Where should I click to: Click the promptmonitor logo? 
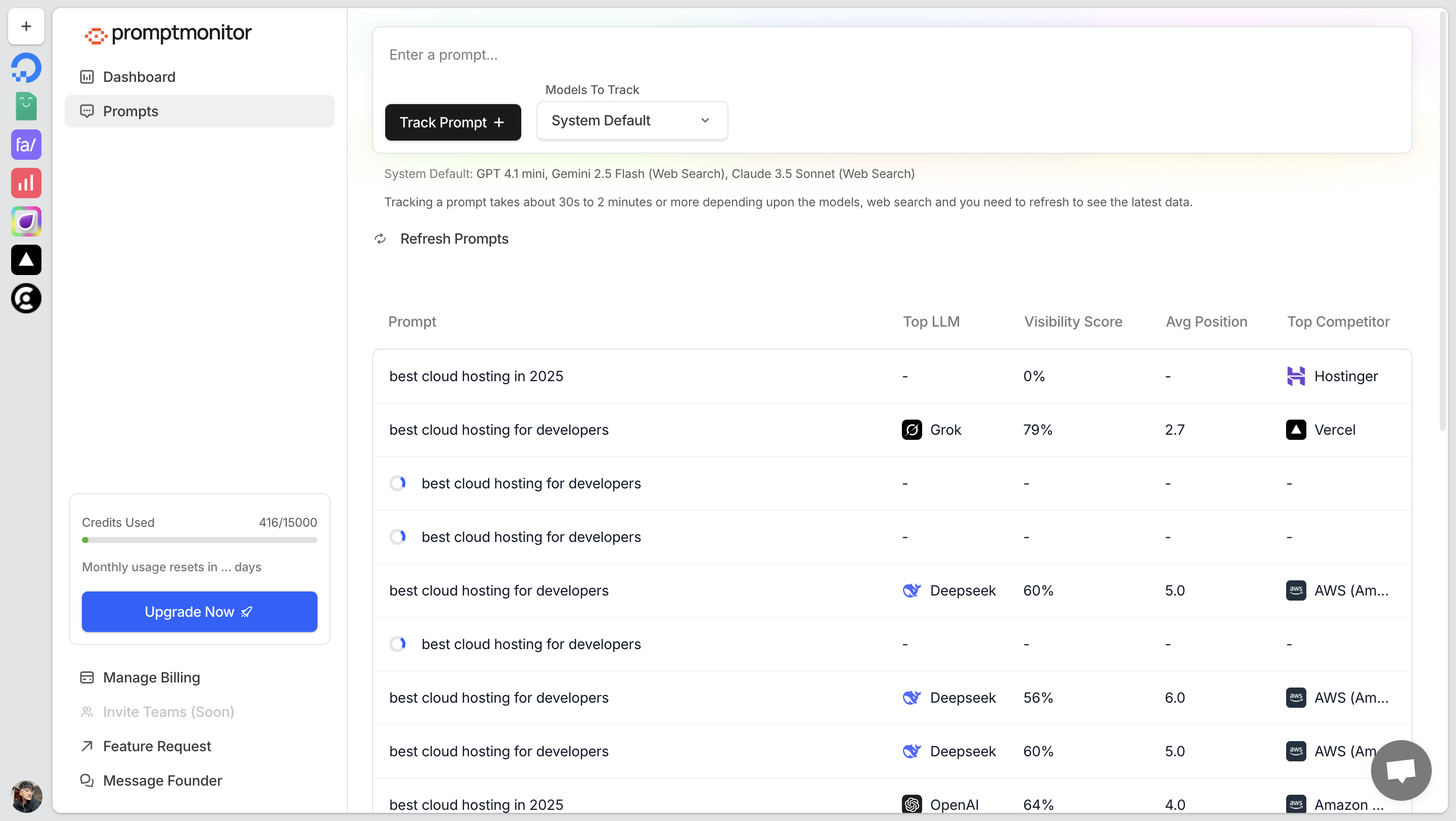pos(168,34)
